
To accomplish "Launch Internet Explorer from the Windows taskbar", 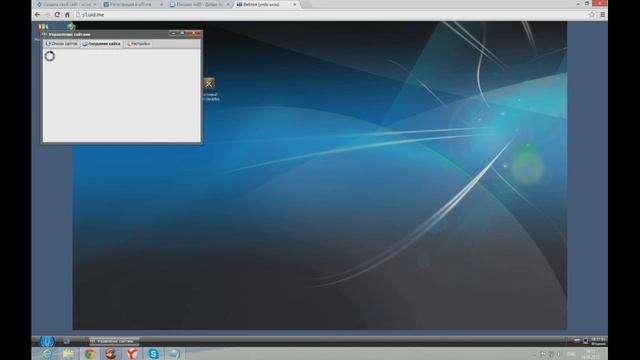I will [47, 354].
